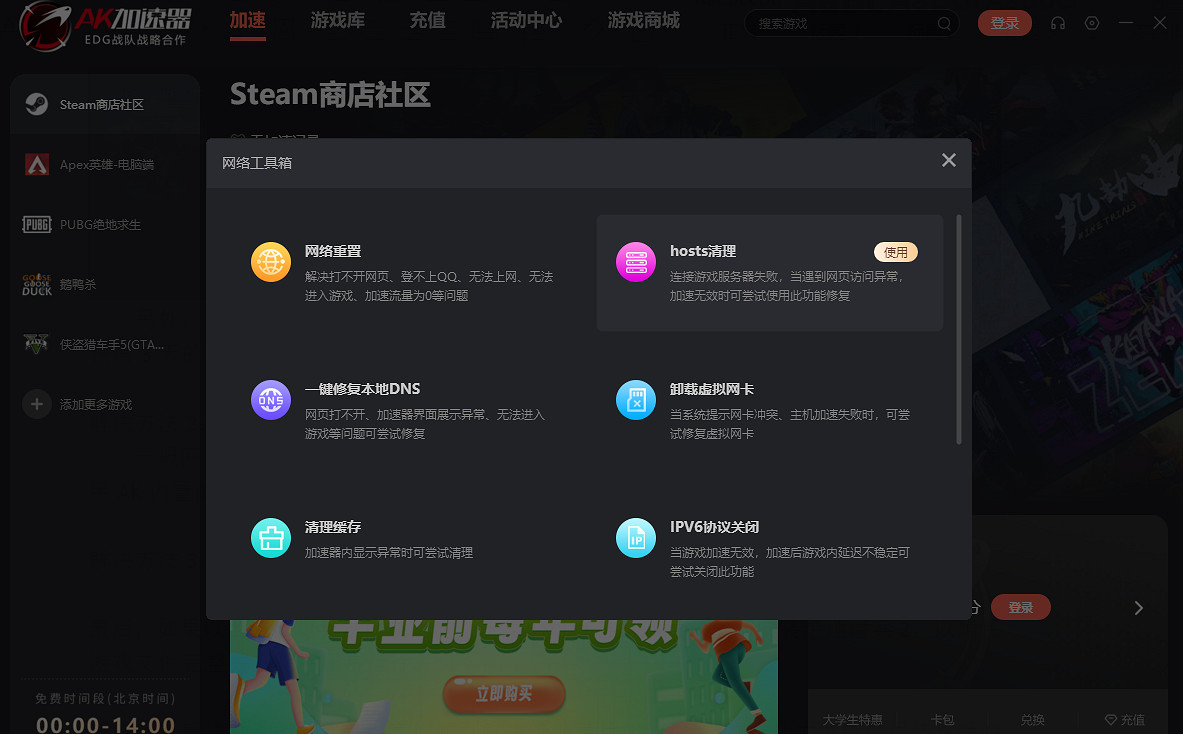Click the DNS repair purple icon

click(x=271, y=400)
